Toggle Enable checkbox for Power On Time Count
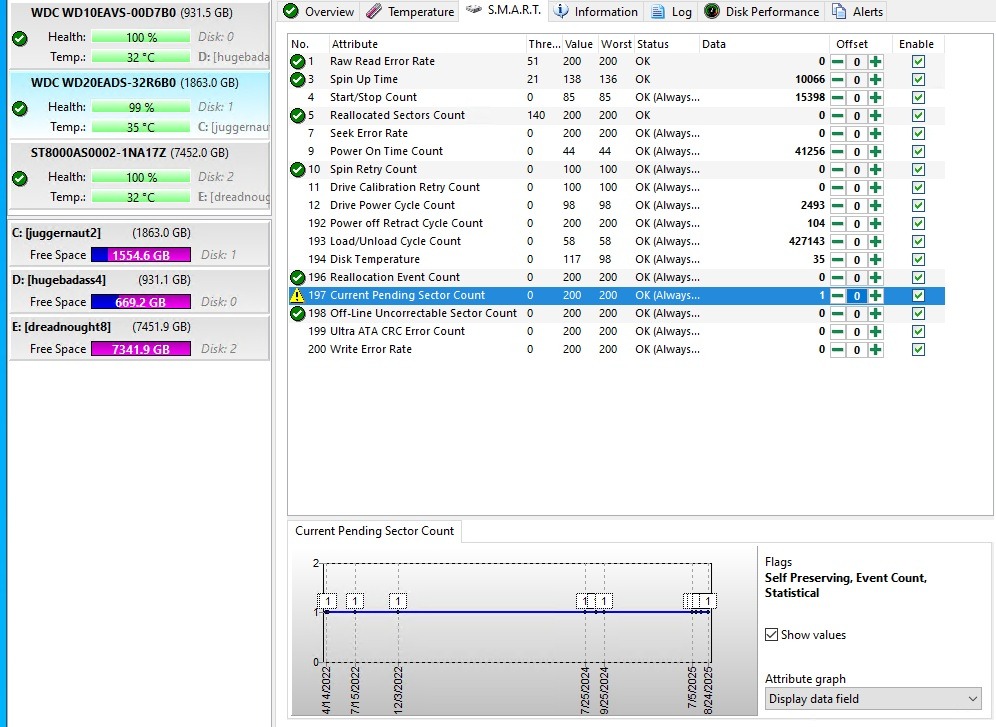 pos(918,152)
